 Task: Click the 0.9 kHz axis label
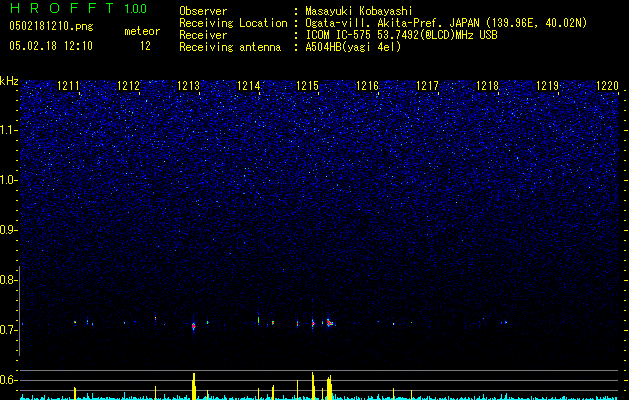(x=8, y=230)
